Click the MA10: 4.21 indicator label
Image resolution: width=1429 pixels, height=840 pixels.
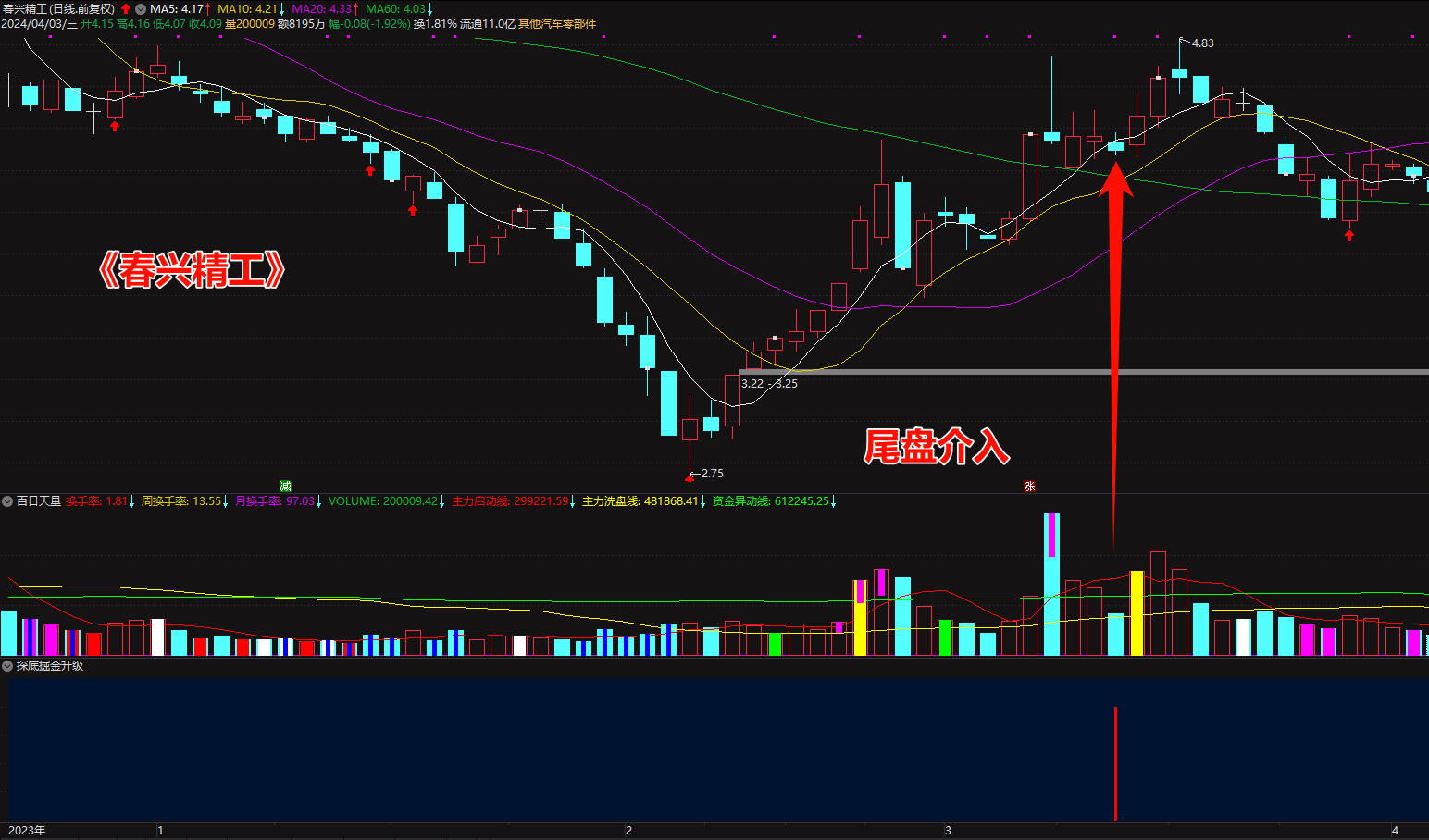(x=247, y=9)
